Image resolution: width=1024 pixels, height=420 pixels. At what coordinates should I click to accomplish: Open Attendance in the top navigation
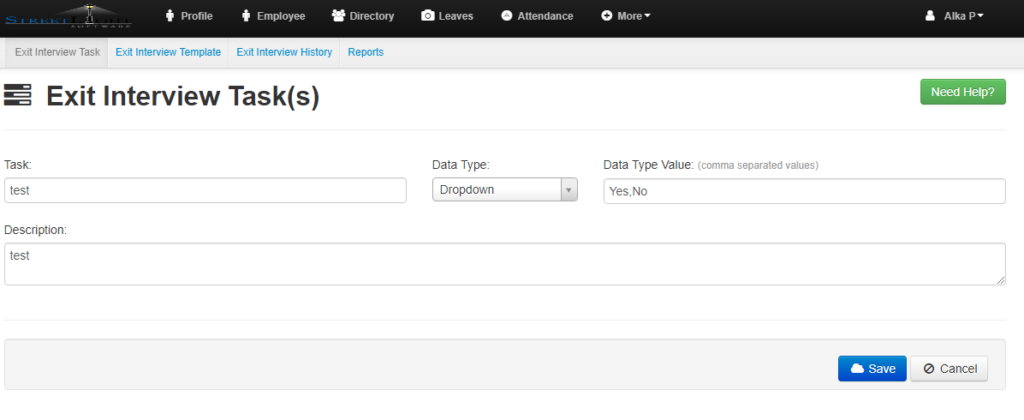pyautogui.click(x=537, y=16)
